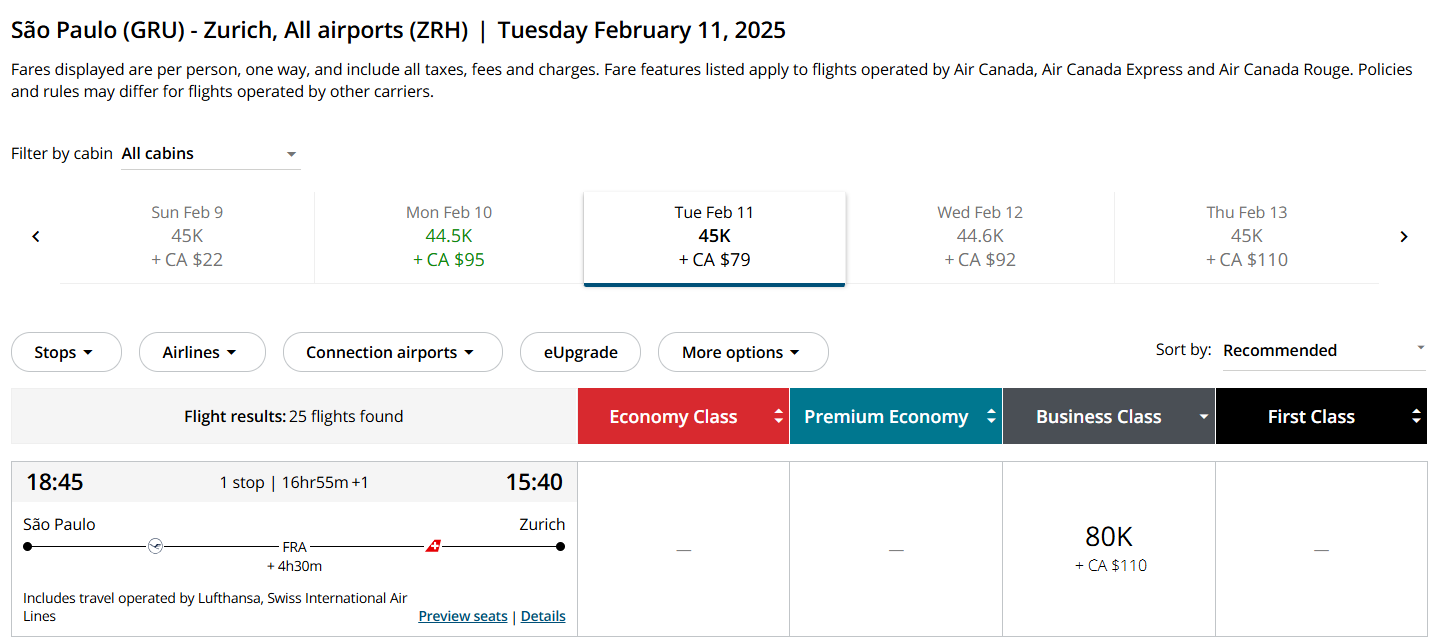Select the Mon Feb 10 date tab
1439x644 pixels.
pyautogui.click(x=449, y=237)
